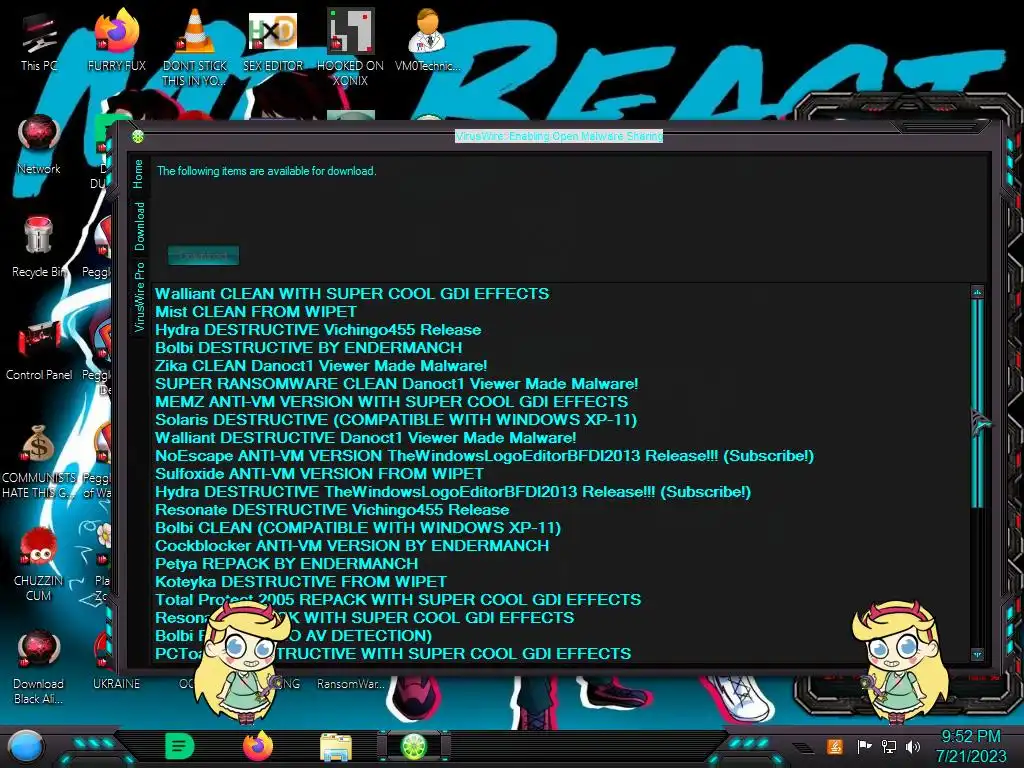The height and width of the screenshot is (768, 1024).
Task: Switch to the Download vertical tab
Action: click(139, 226)
